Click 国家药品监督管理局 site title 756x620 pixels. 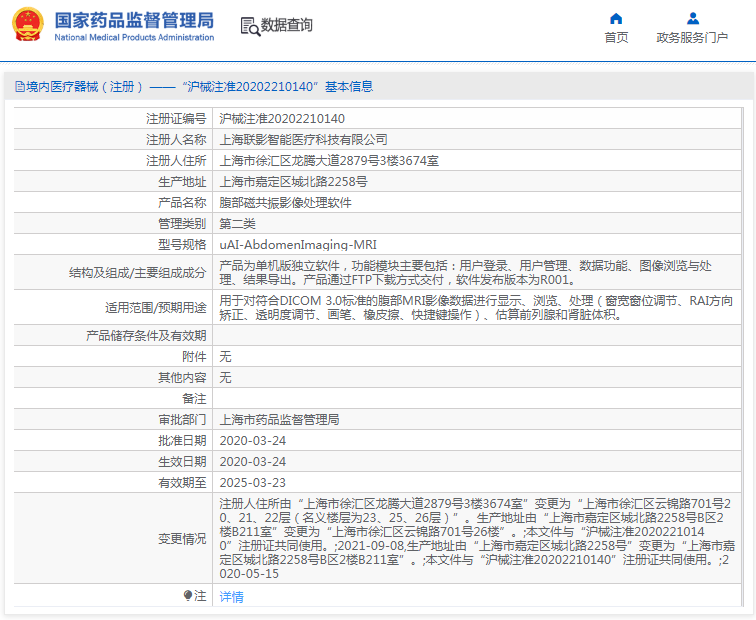(x=134, y=20)
